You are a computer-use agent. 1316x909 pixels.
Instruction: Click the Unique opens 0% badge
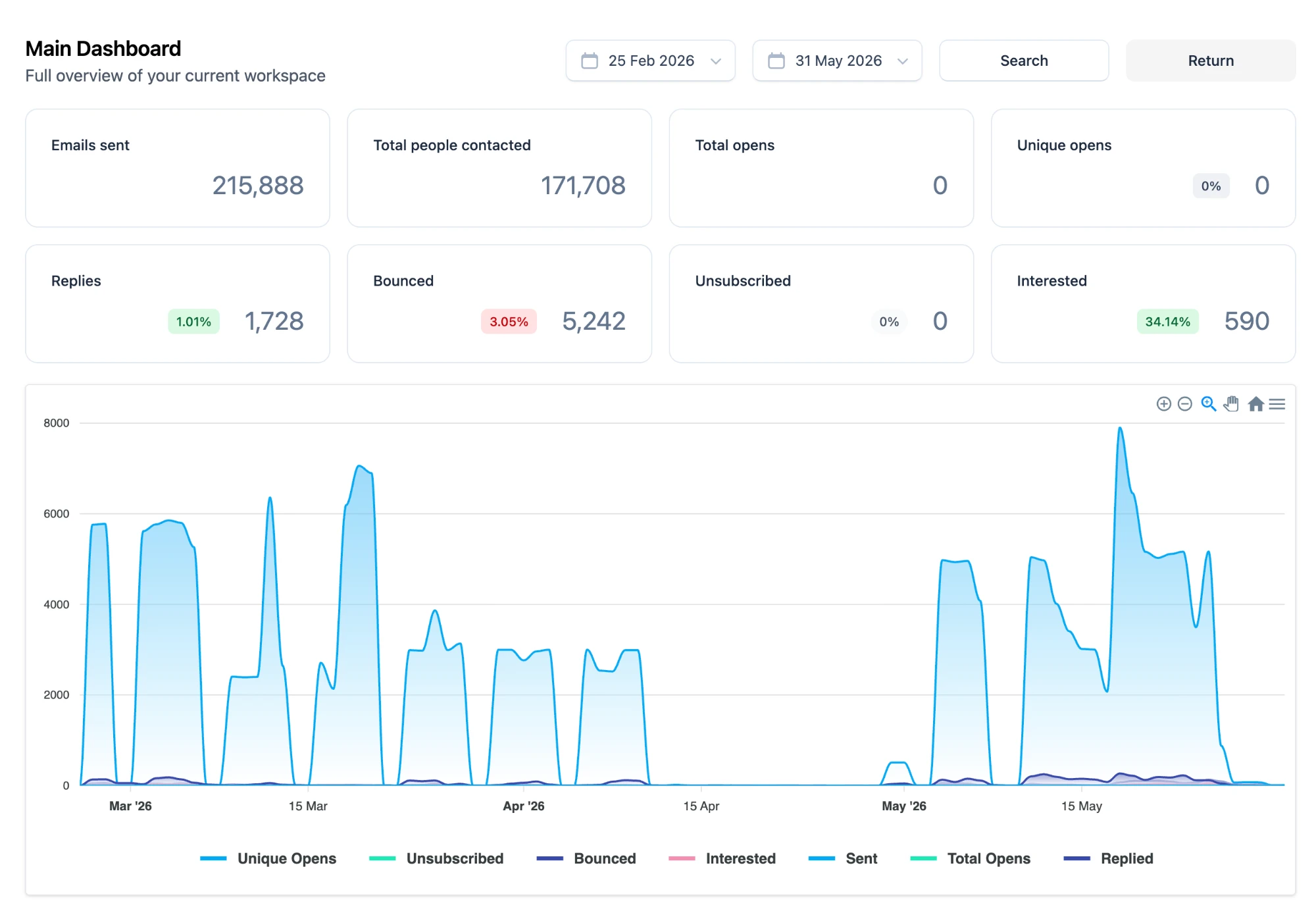click(1211, 186)
